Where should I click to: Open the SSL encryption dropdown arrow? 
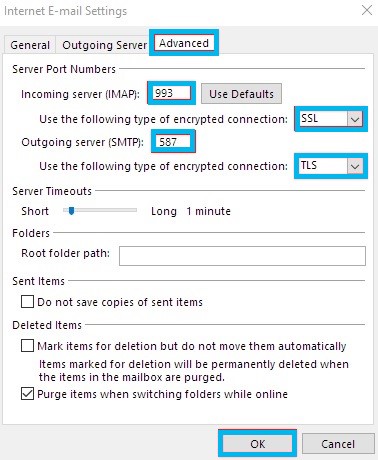(x=355, y=119)
